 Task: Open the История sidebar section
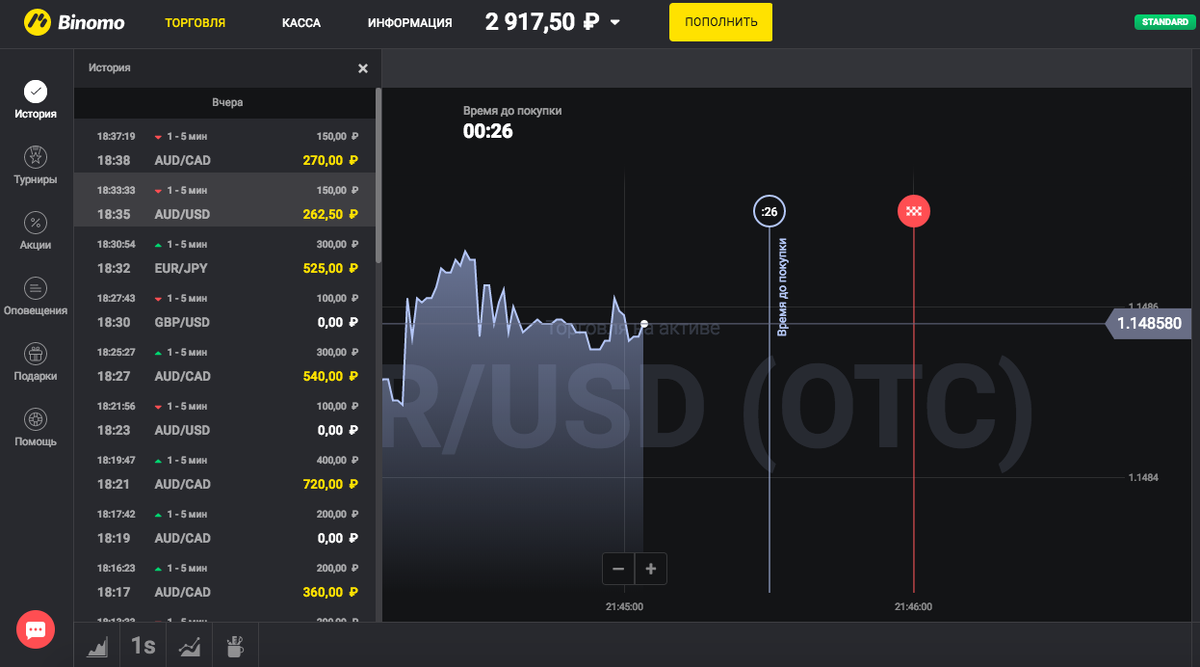36,100
